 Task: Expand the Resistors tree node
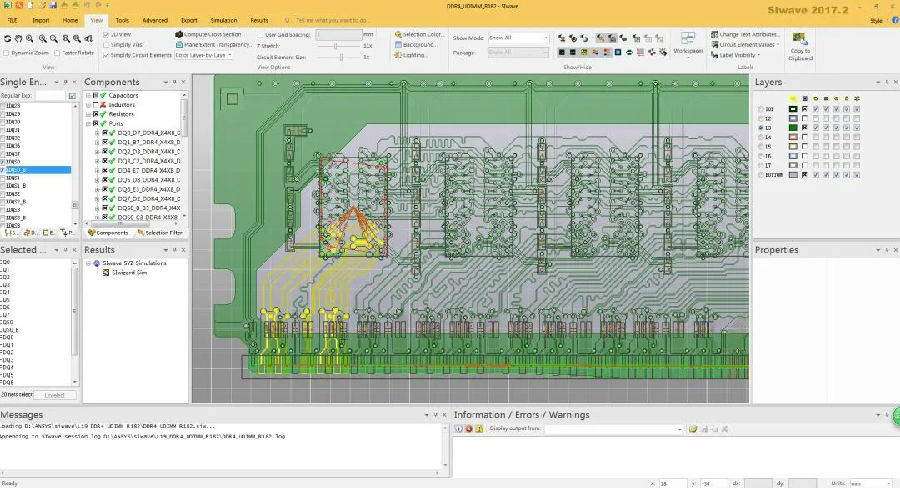88,114
